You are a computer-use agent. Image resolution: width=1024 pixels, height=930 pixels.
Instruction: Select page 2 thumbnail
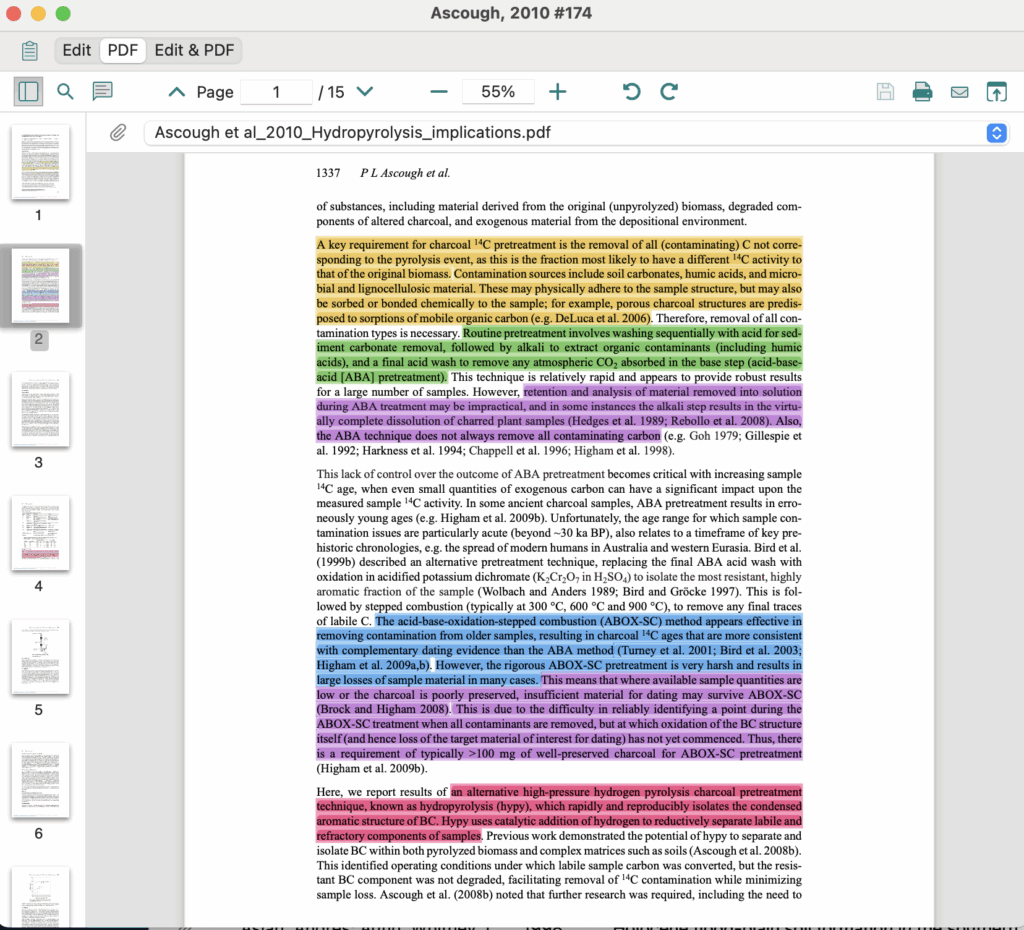pyautogui.click(x=40, y=285)
